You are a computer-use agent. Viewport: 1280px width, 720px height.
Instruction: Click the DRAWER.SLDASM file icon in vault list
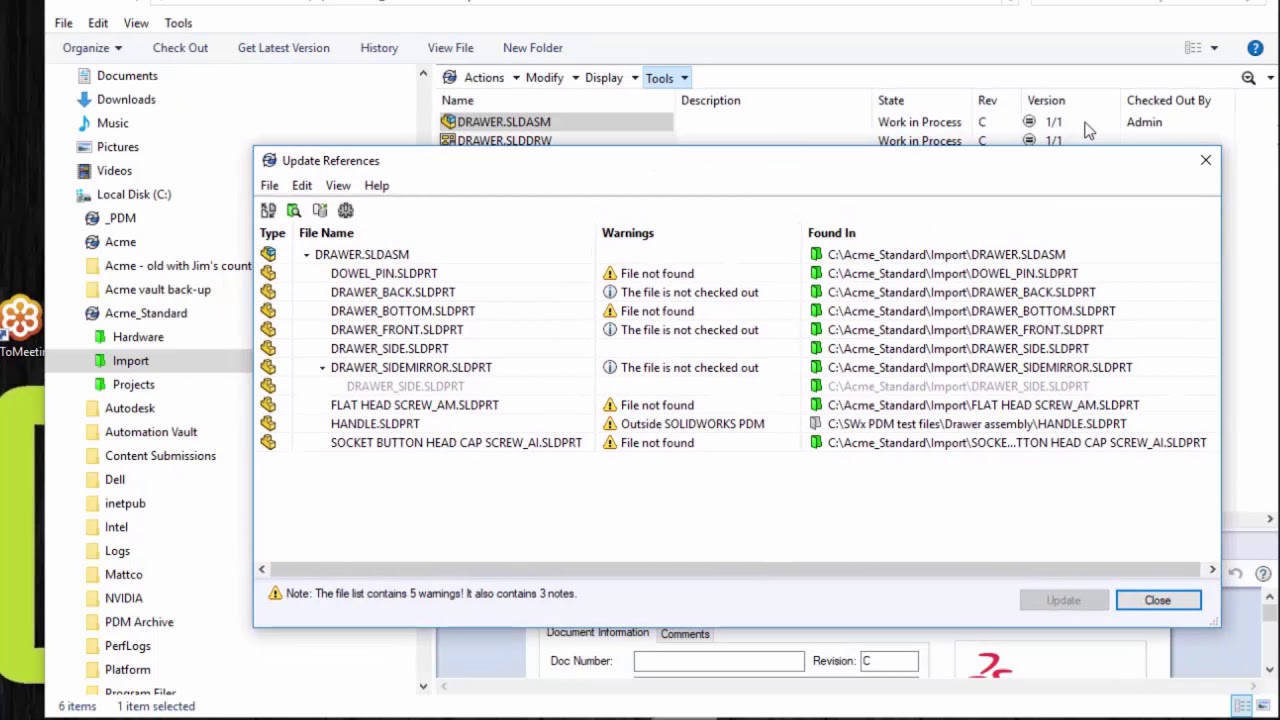[x=448, y=122]
